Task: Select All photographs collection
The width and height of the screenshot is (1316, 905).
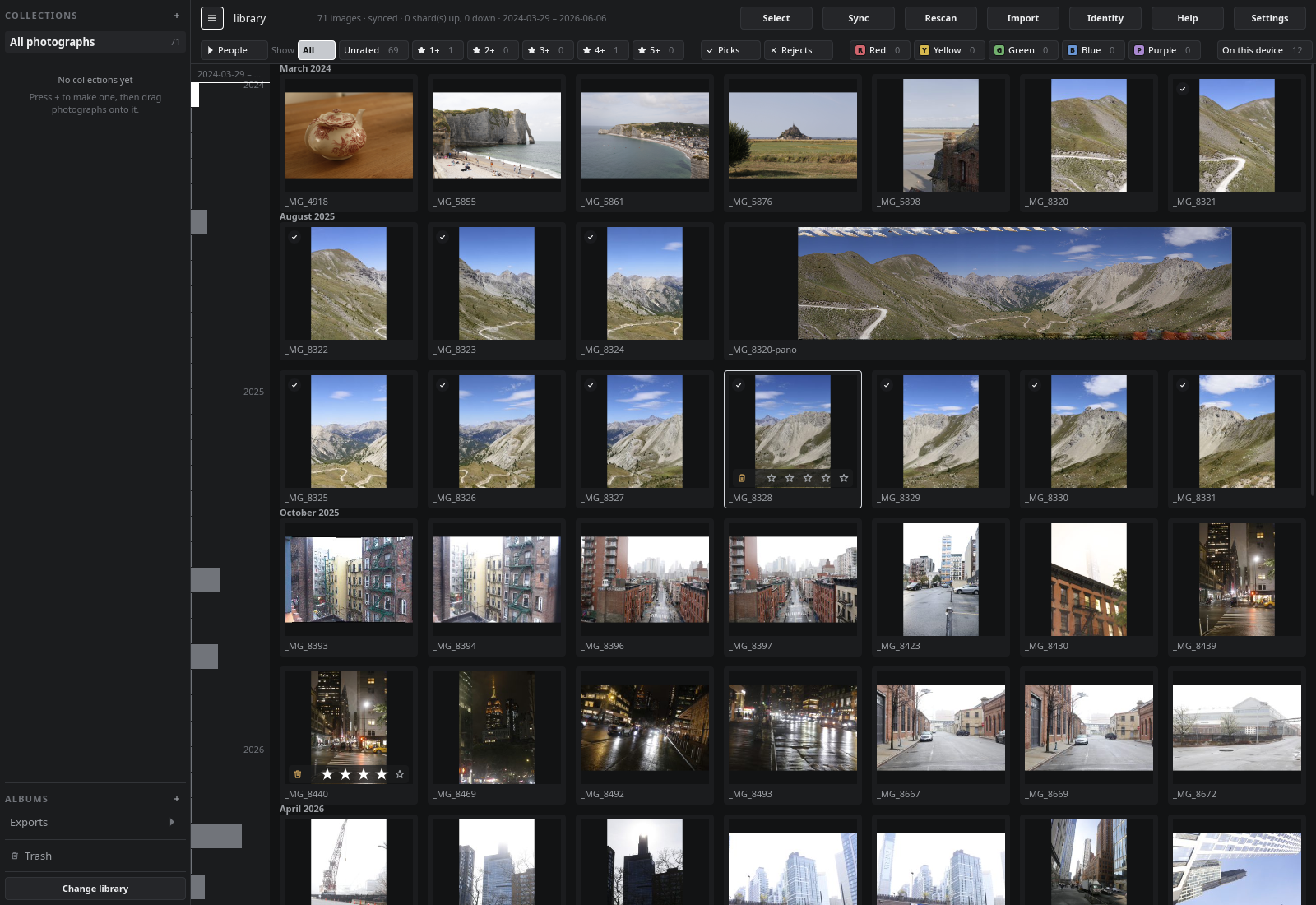Action: pos(95,42)
